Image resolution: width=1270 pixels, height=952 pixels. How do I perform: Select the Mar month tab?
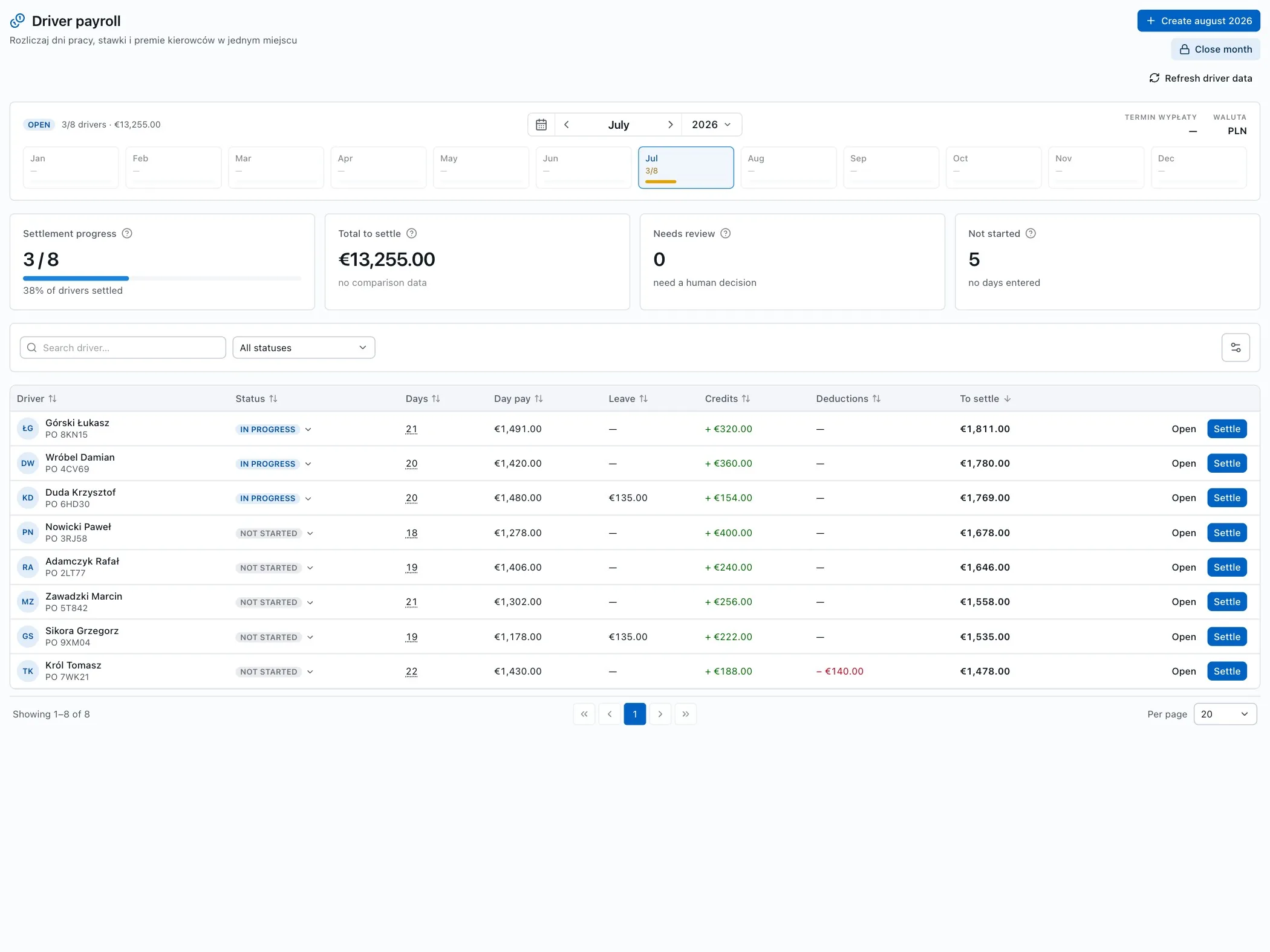click(276, 167)
